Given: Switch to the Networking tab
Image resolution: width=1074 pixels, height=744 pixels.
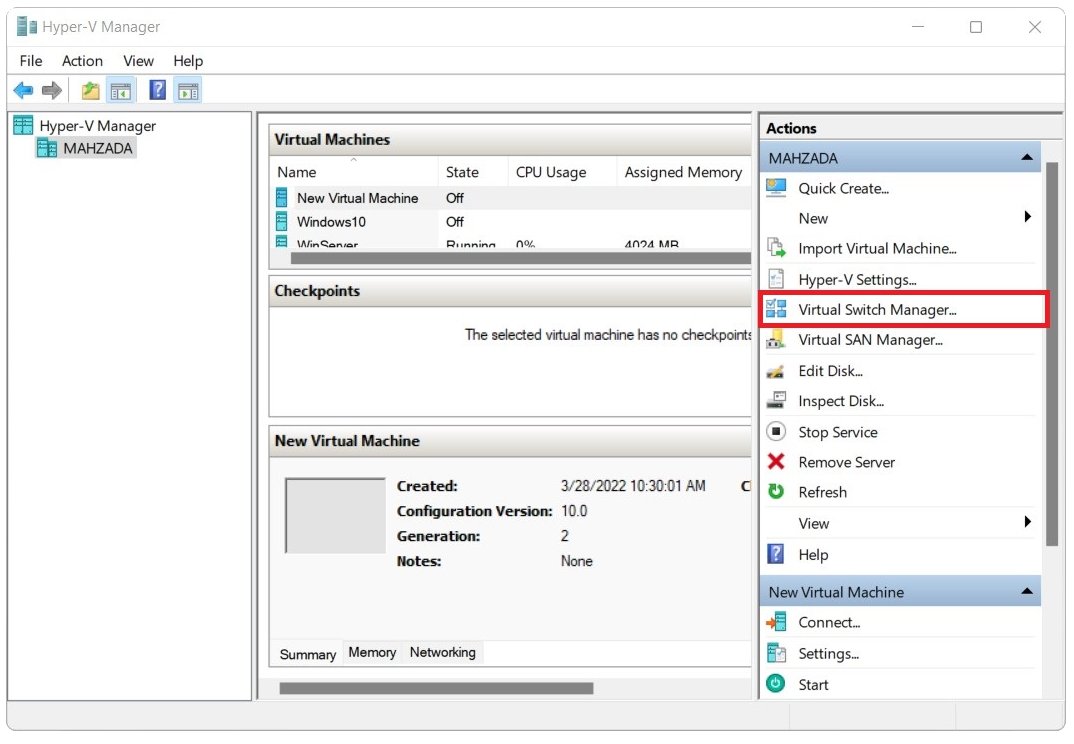Looking at the screenshot, I should pyautogui.click(x=443, y=652).
